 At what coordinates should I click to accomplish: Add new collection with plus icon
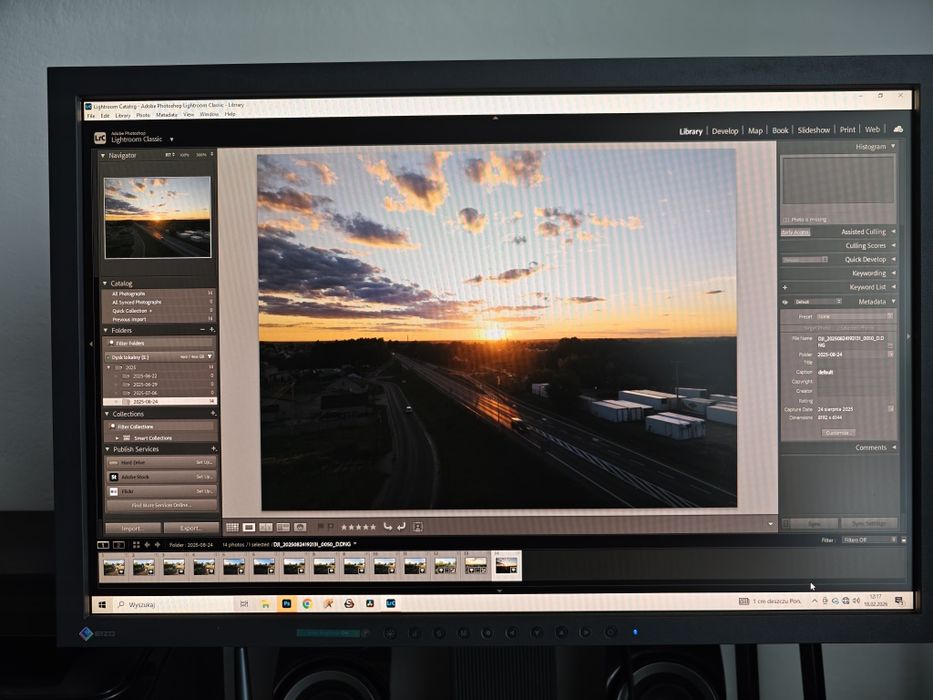point(212,413)
